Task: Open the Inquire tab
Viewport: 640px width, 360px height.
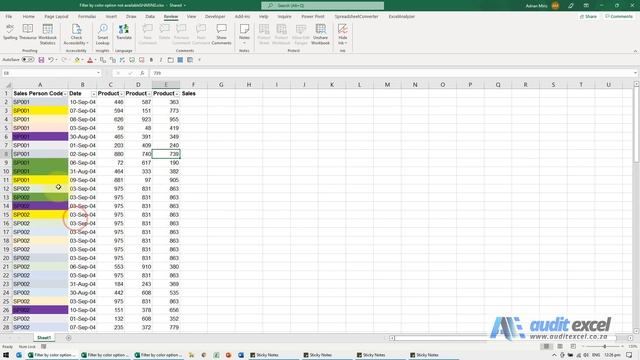Action: click(x=284, y=16)
